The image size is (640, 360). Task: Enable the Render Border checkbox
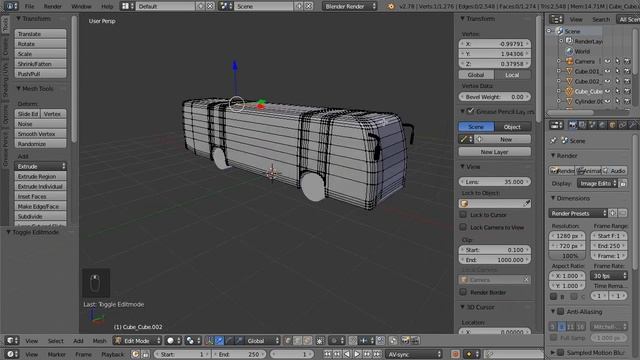click(463, 292)
